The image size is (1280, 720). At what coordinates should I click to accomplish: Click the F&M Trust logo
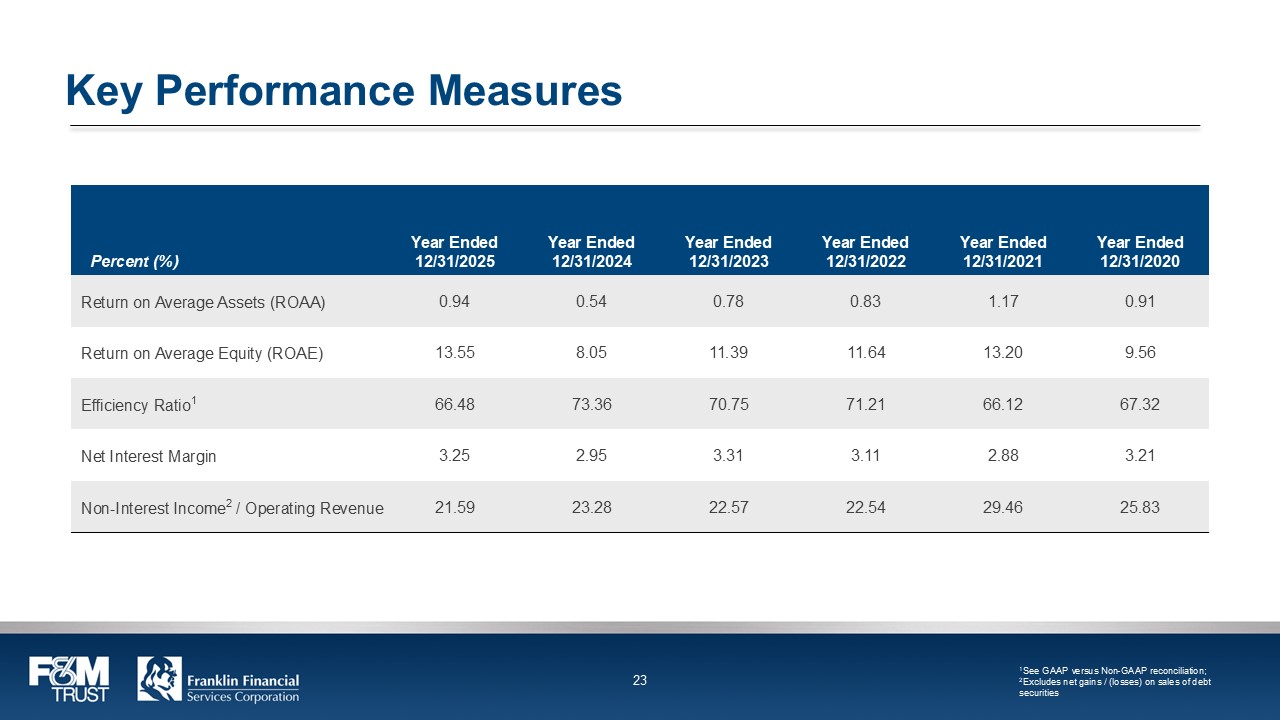tap(69, 679)
